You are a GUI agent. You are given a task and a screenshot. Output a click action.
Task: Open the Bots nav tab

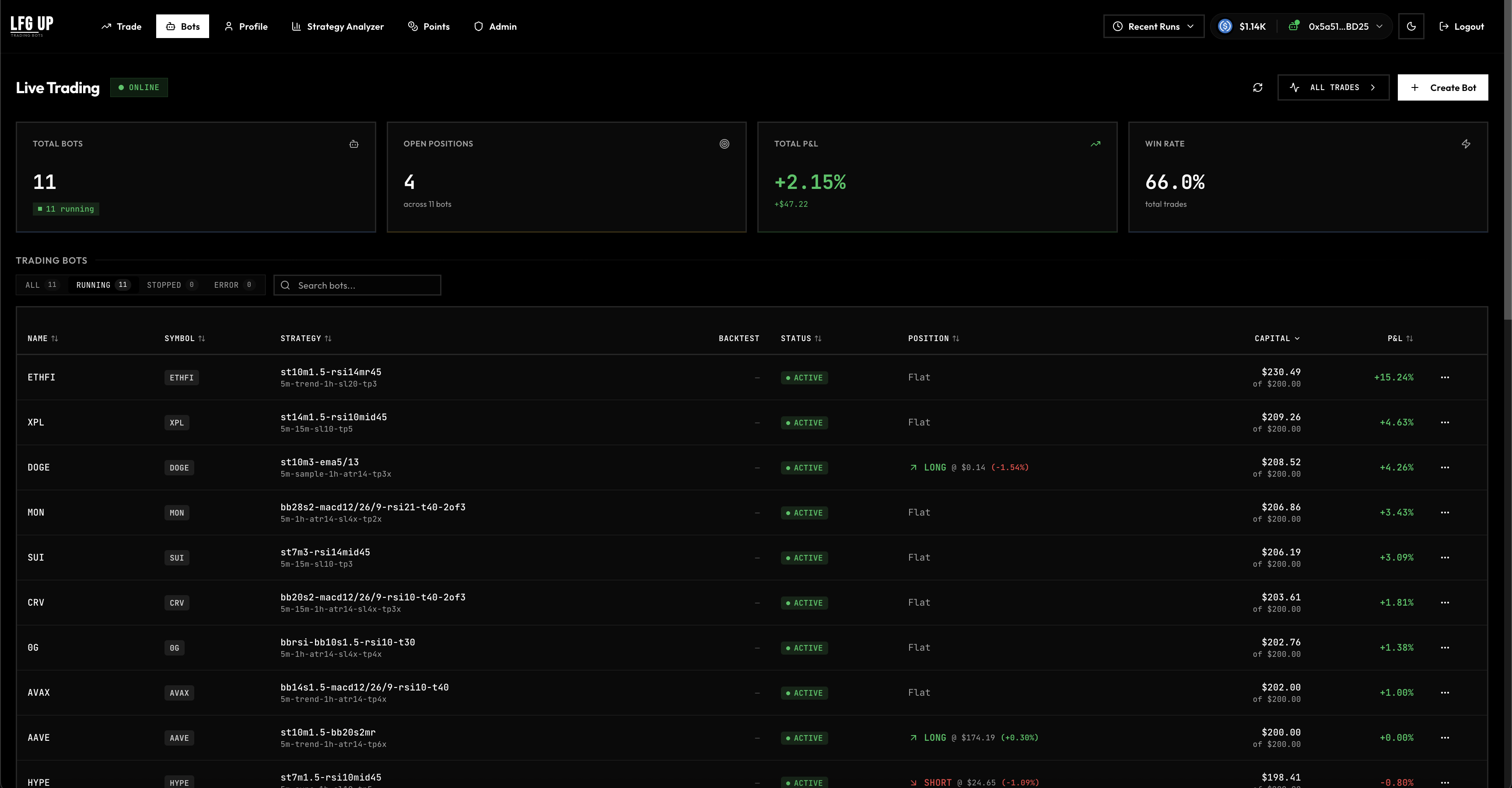pyautogui.click(x=182, y=26)
